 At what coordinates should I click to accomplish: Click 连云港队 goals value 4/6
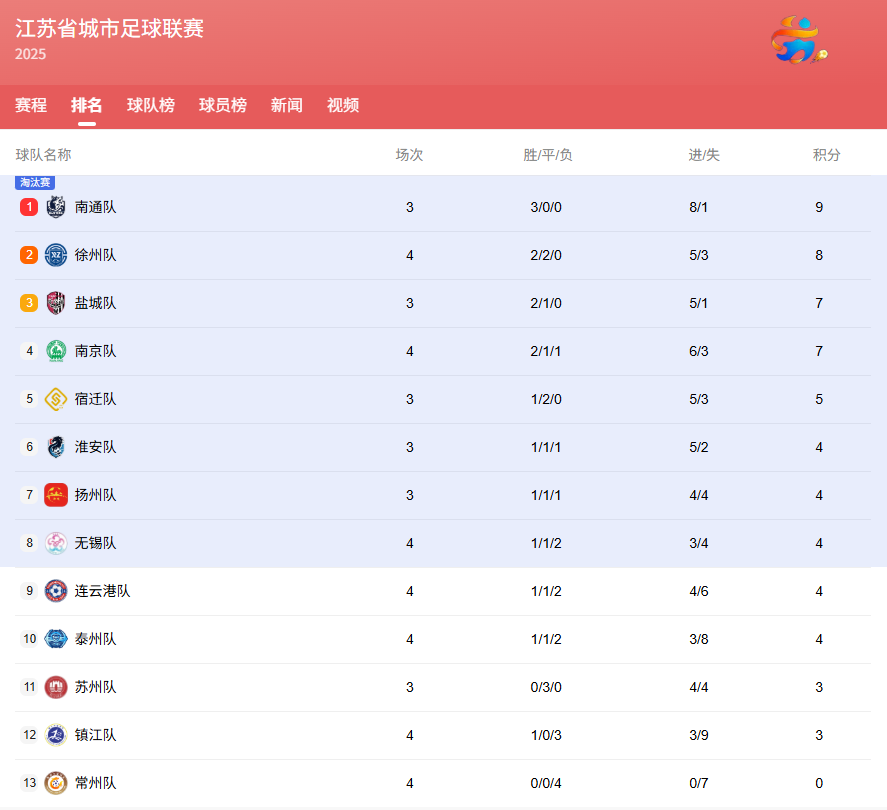(699, 591)
